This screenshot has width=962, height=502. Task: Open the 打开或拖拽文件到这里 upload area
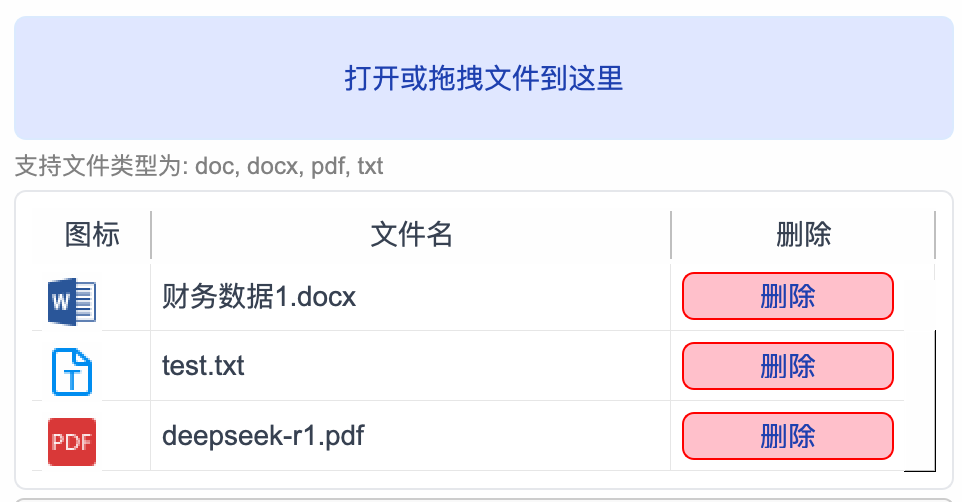tap(483, 78)
